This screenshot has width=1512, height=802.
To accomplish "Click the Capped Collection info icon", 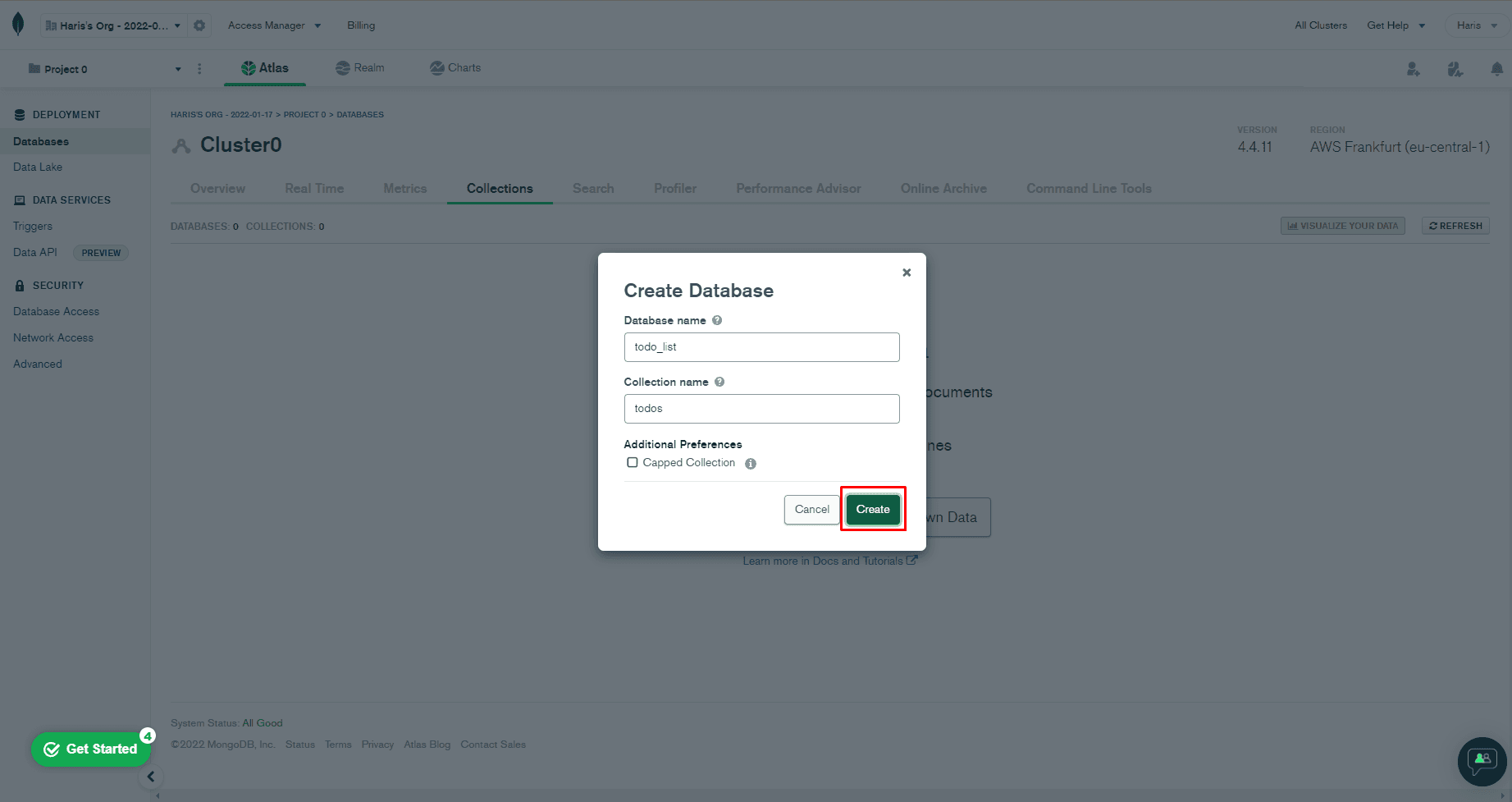I will 751,464.
